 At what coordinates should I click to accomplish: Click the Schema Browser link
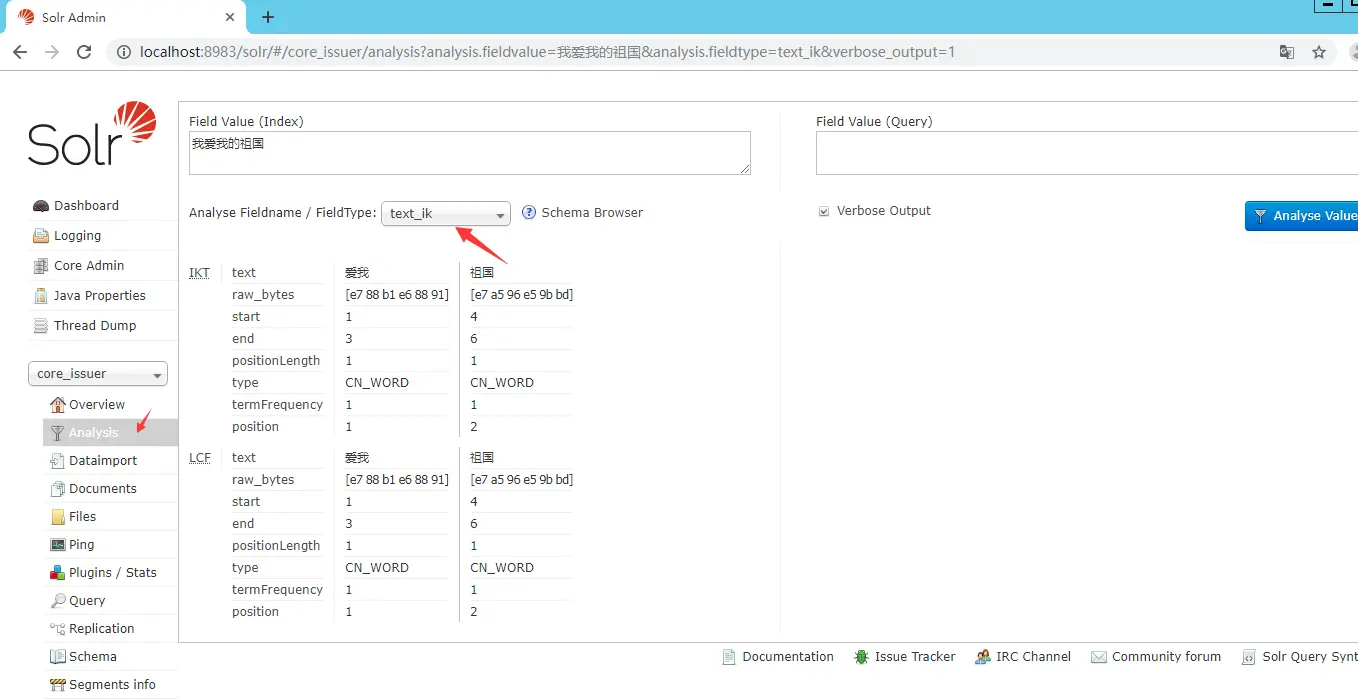point(592,213)
